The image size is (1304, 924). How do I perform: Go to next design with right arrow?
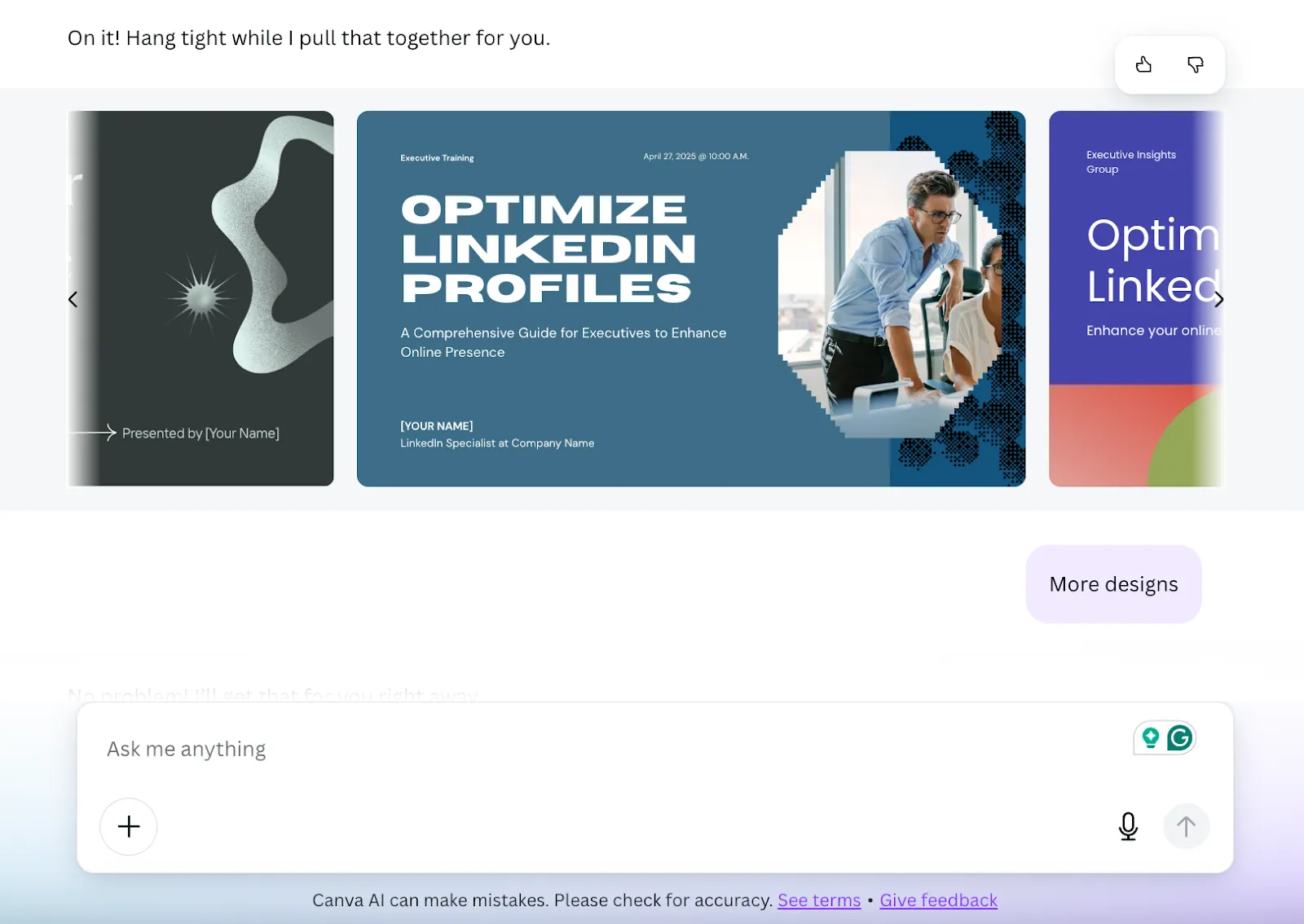(x=1218, y=300)
